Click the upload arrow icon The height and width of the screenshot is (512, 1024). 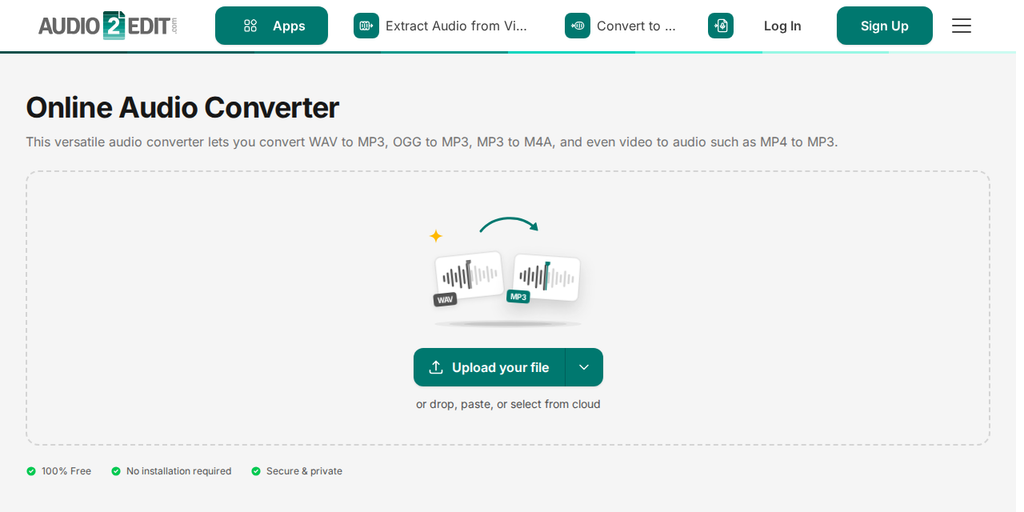tap(436, 367)
